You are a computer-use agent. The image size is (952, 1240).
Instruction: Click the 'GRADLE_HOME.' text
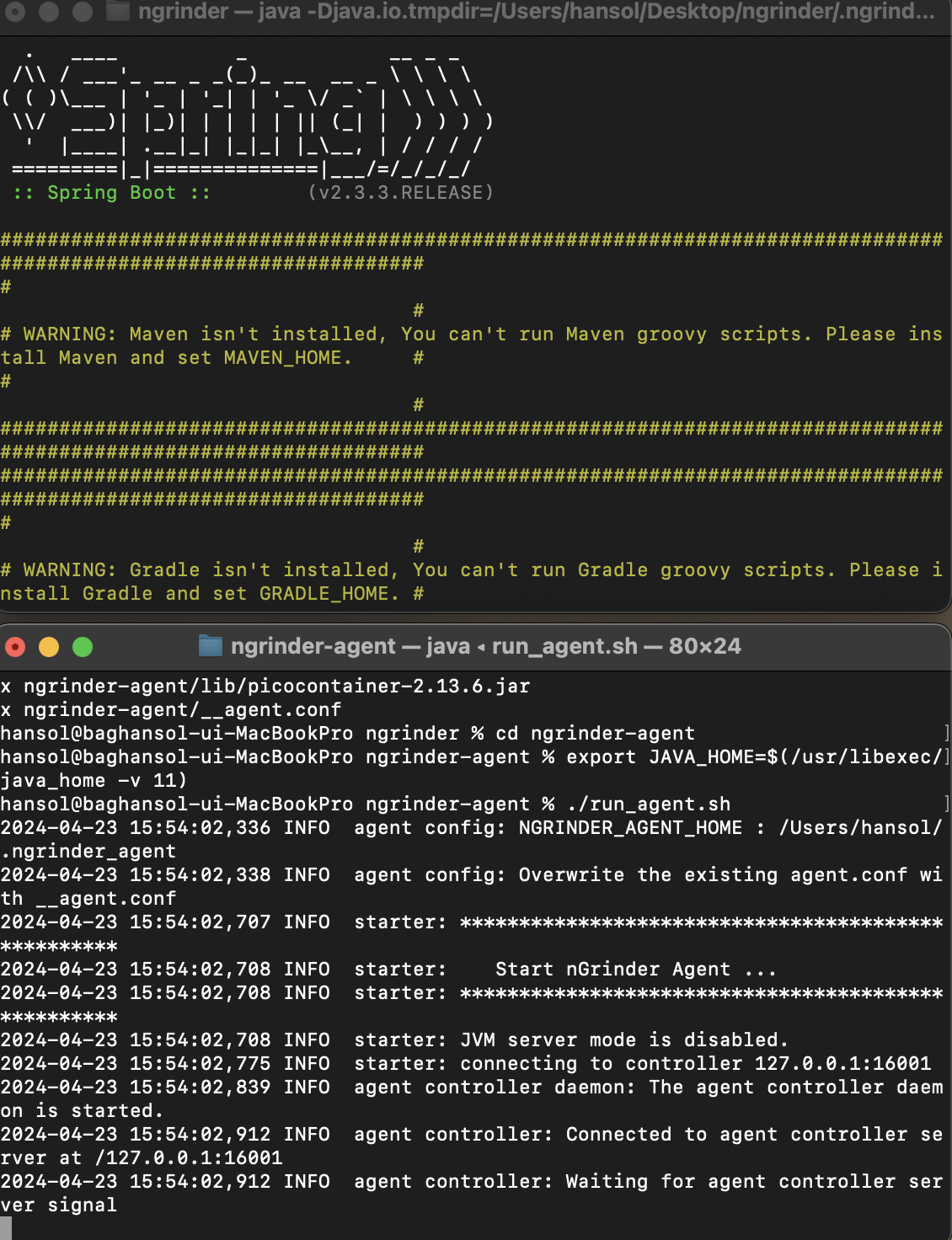pos(329,594)
